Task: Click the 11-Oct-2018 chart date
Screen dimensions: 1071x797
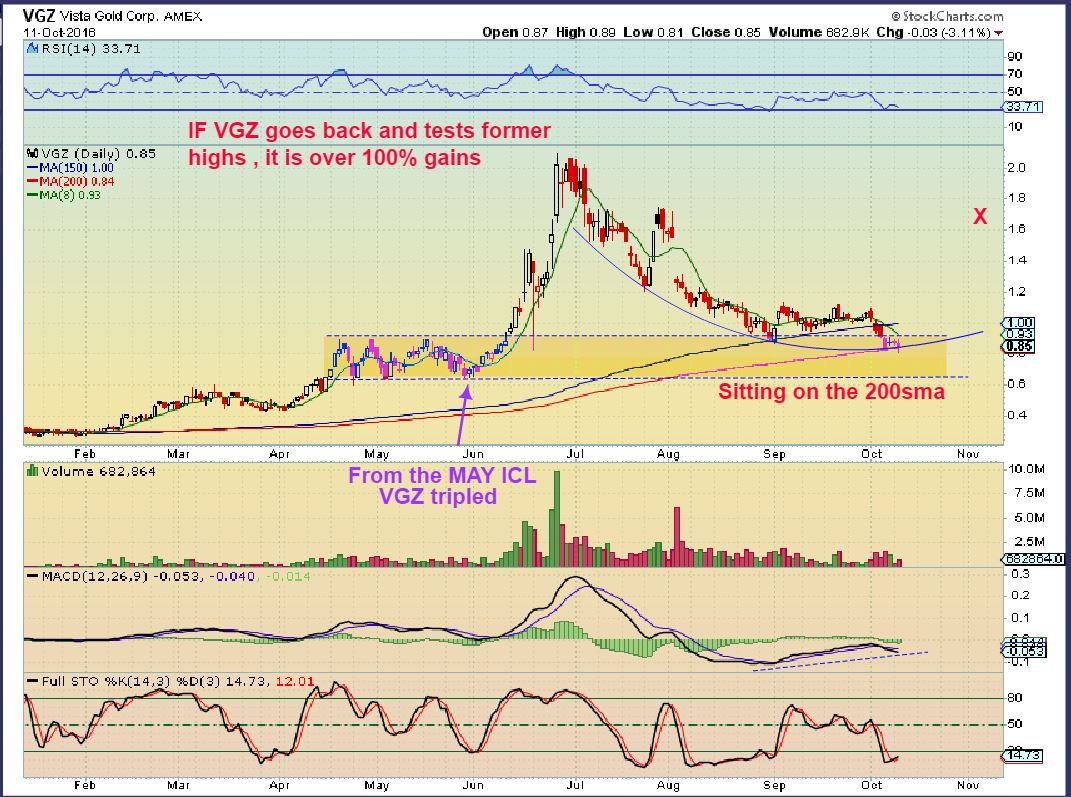Action: [x=59, y=33]
